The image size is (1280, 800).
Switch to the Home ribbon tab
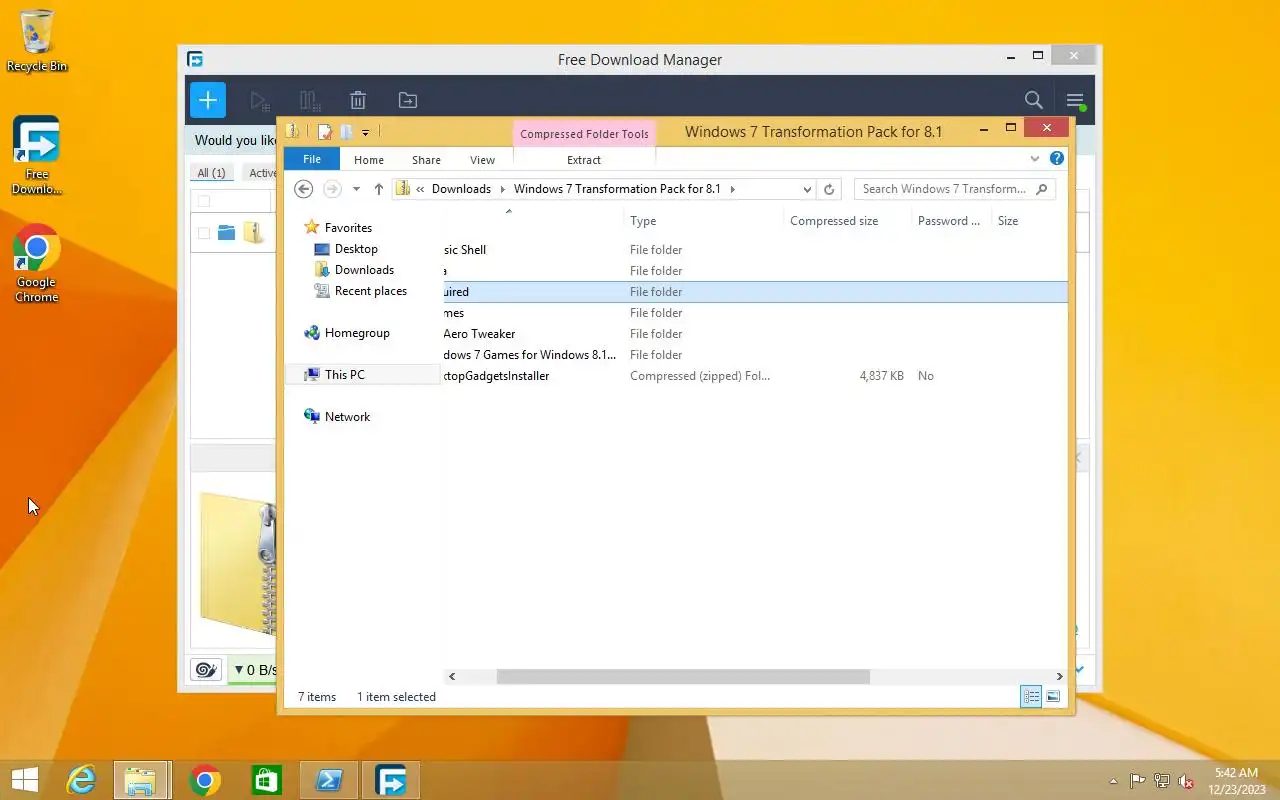coord(369,160)
